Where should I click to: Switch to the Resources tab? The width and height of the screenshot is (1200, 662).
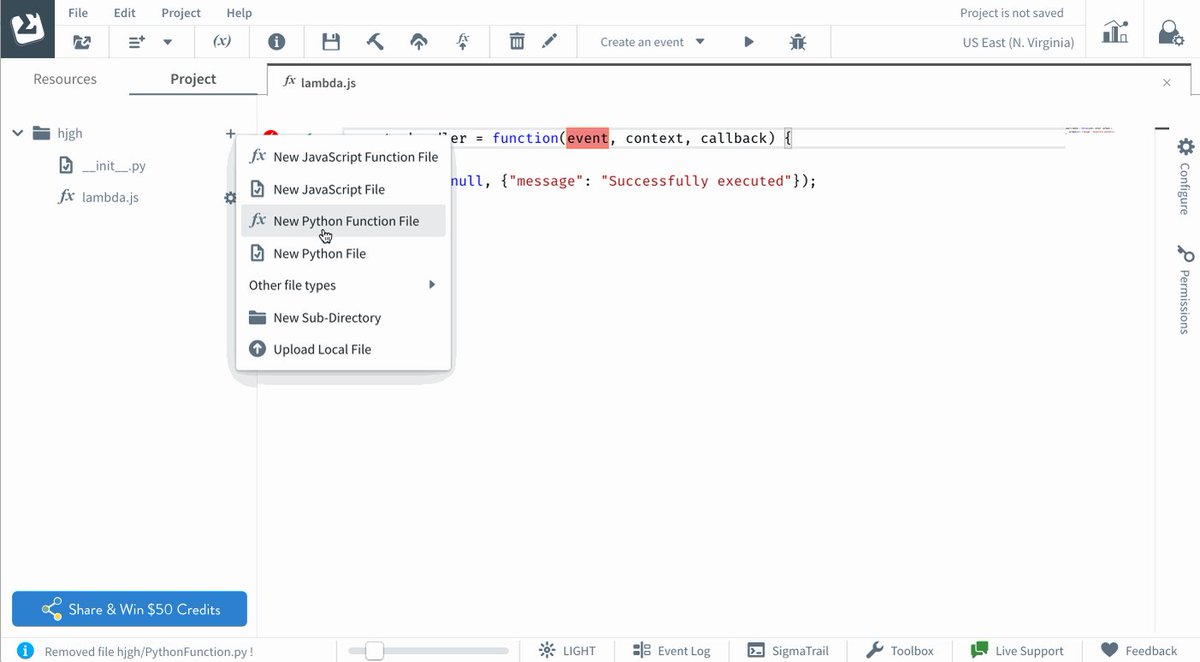(x=65, y=79)
